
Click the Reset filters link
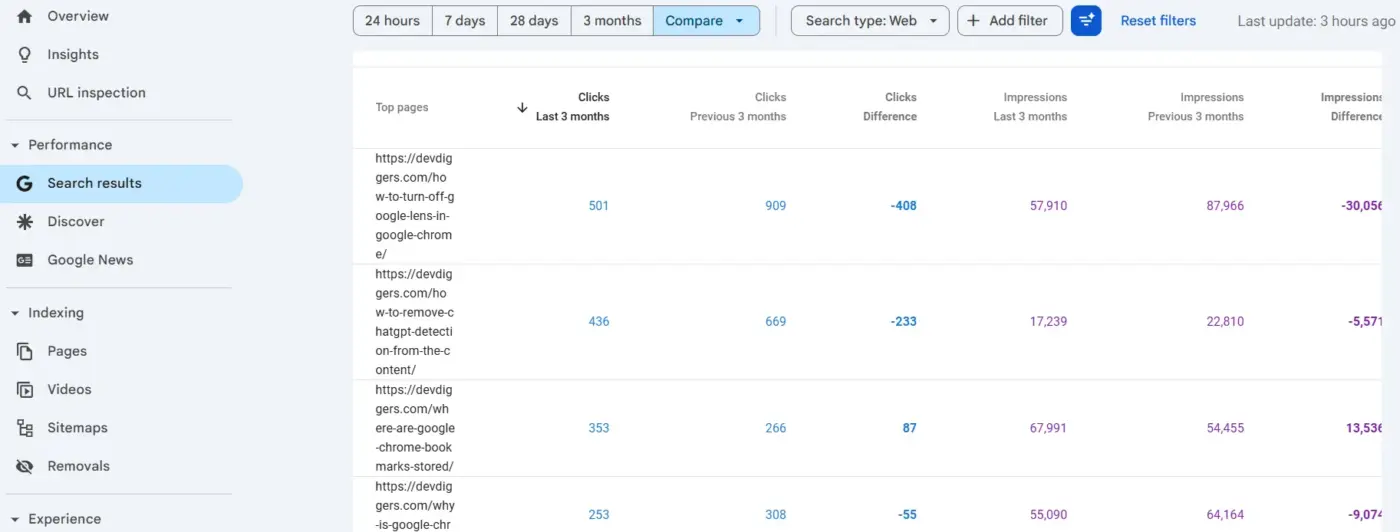pos(1158,20)
